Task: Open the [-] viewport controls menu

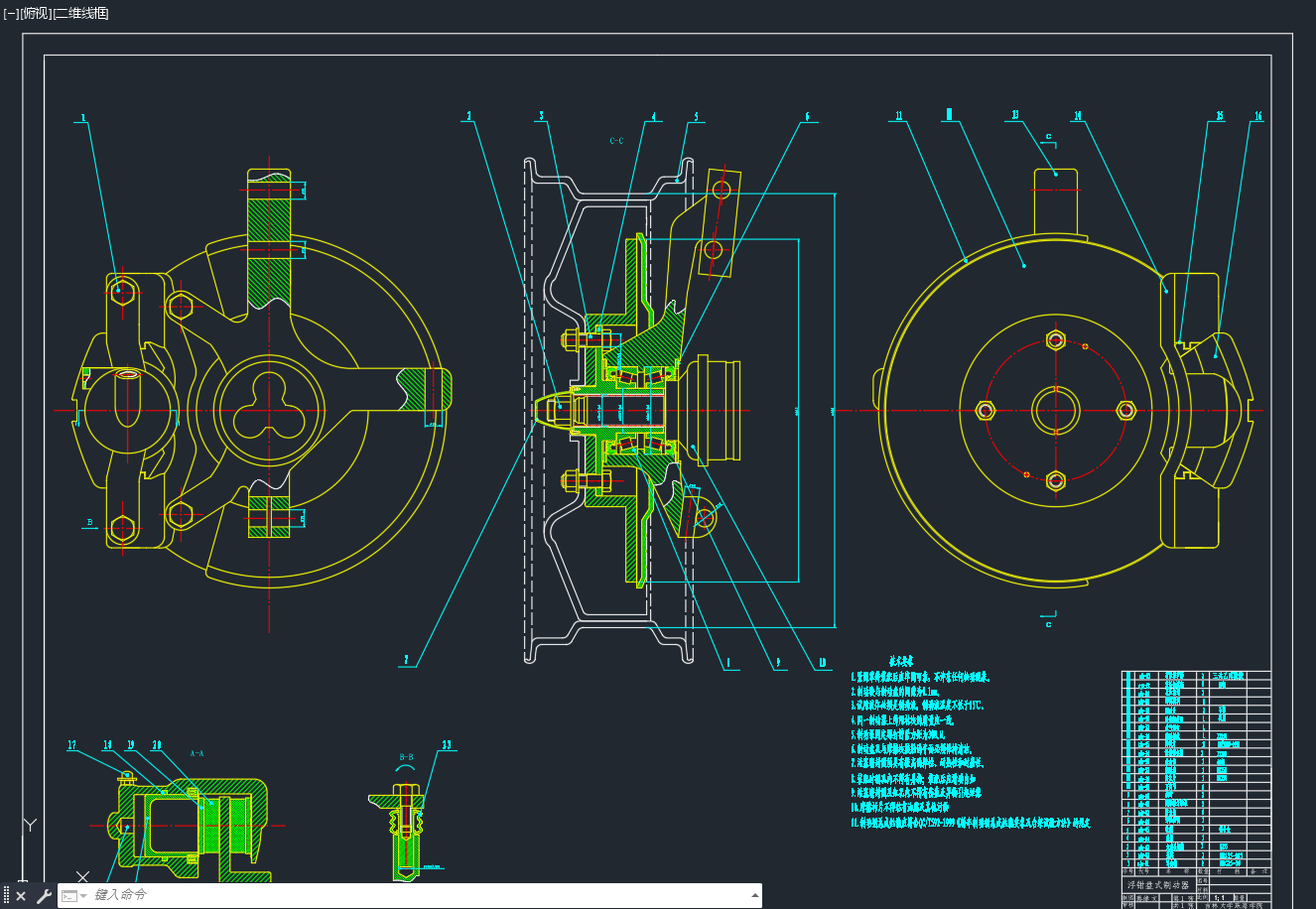Action: click(x=11, y=13)
